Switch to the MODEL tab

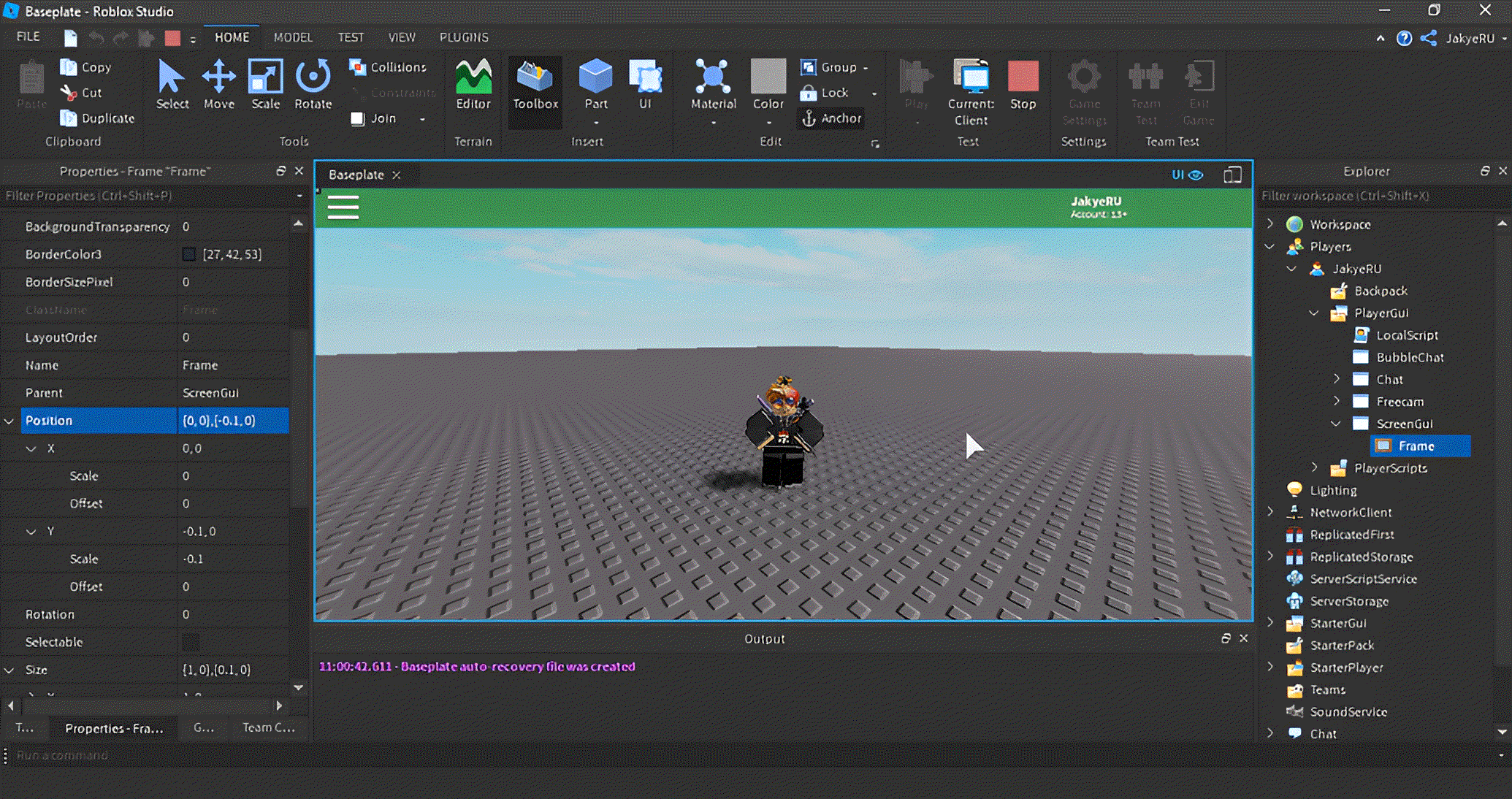point(293,37)
